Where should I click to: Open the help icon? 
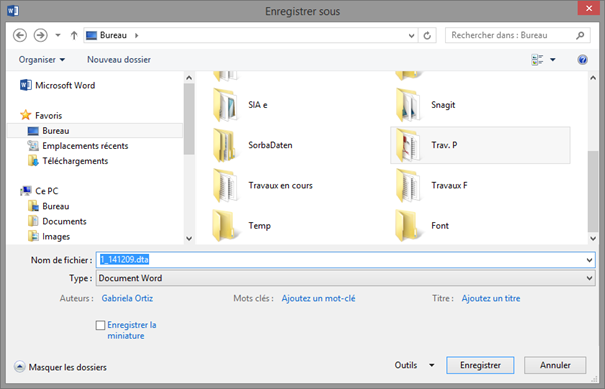pos(582,60)
